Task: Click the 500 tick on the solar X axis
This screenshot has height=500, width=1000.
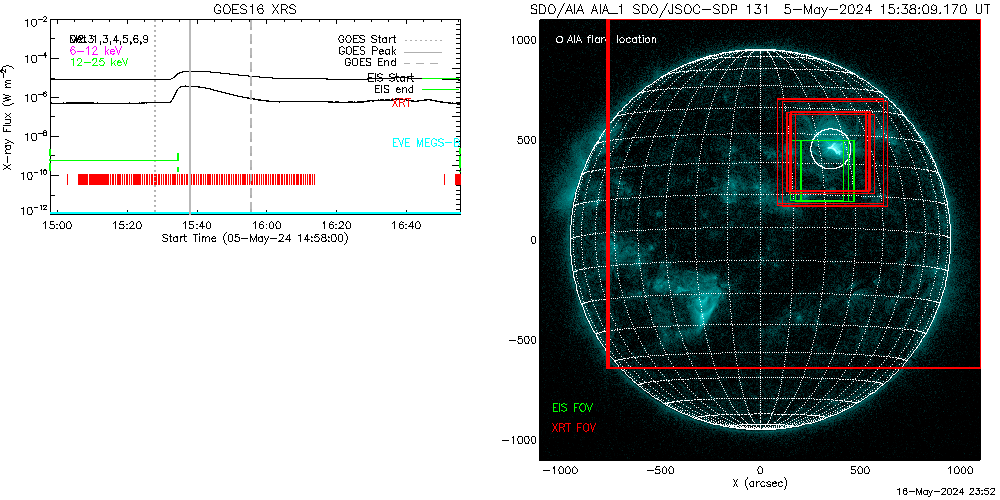Action: point(860,471)
